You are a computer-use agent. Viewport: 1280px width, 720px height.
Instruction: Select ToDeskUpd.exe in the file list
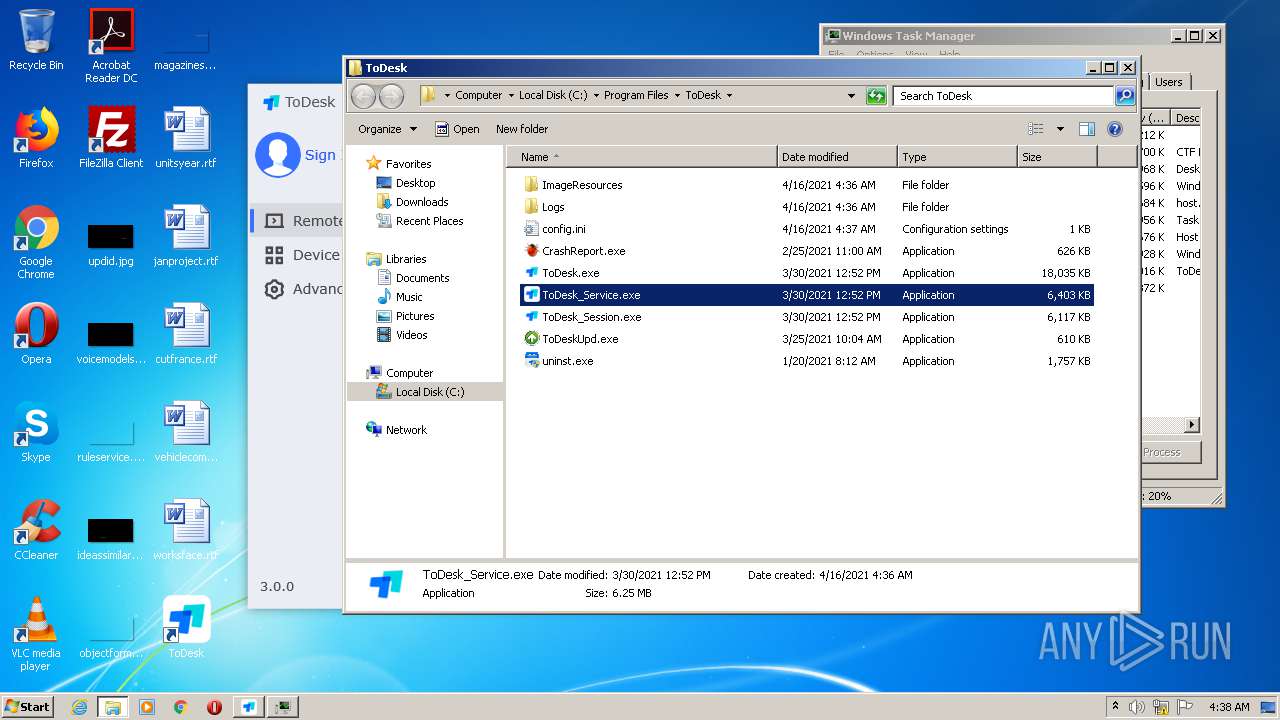[x=580, y=339]
